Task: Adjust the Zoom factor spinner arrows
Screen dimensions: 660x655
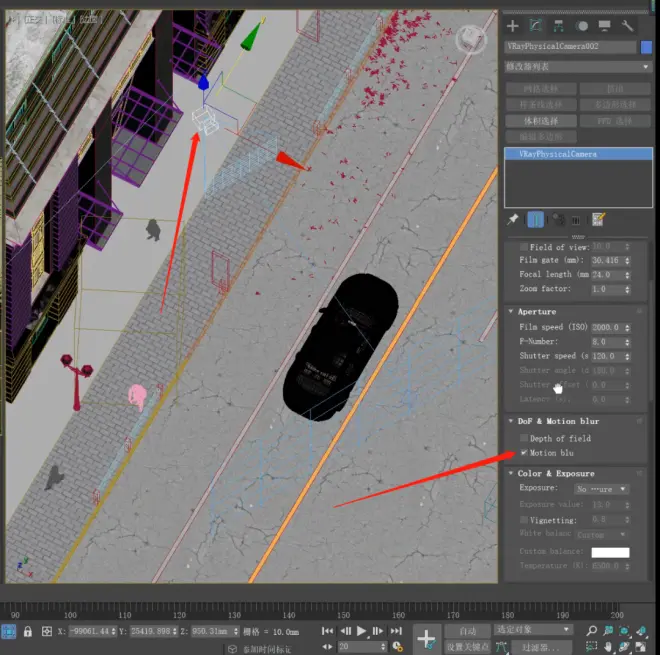Action: [627, 289]
